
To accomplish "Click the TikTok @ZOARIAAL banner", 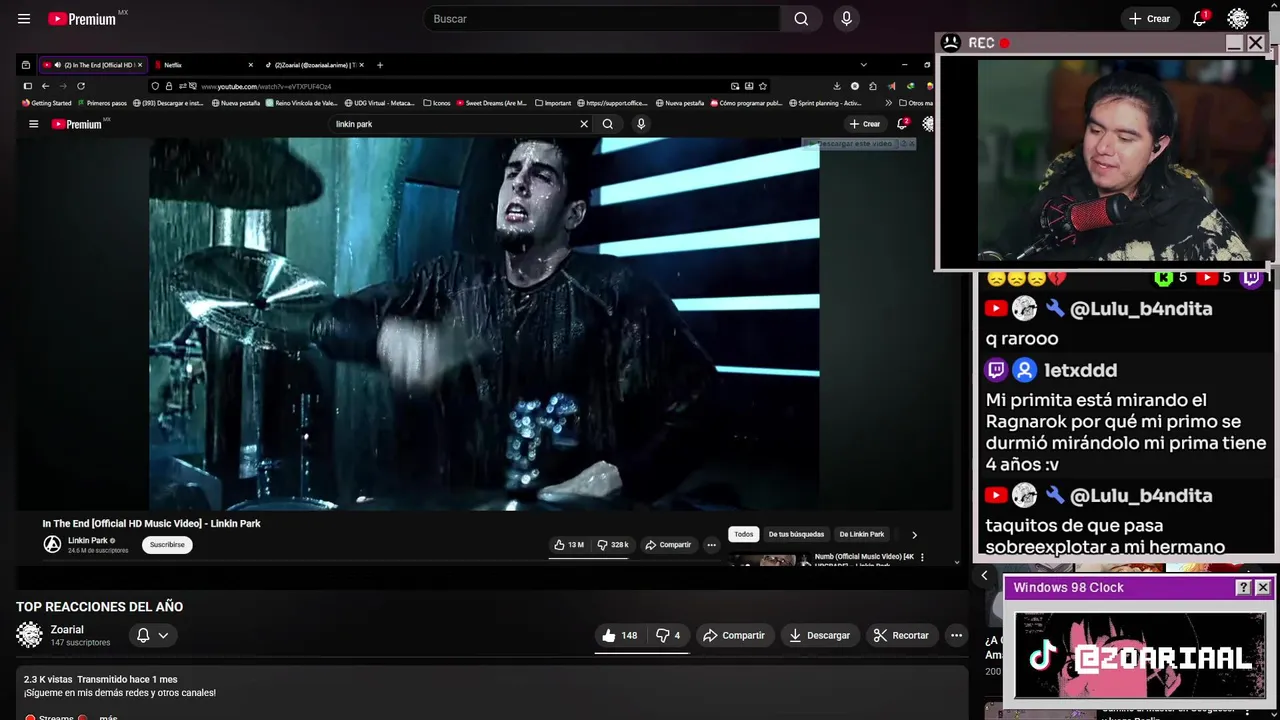I will coord(1140,656).
